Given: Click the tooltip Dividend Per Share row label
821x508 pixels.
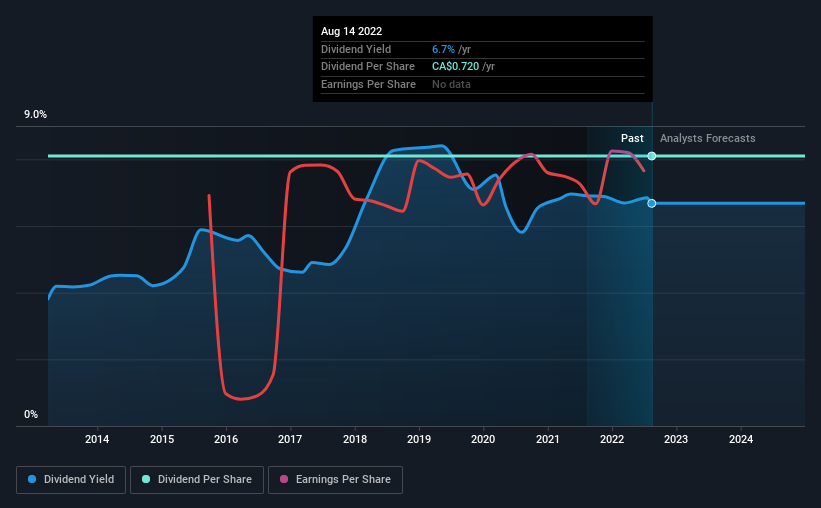Looking at the screenshot, I should (368, 67).
